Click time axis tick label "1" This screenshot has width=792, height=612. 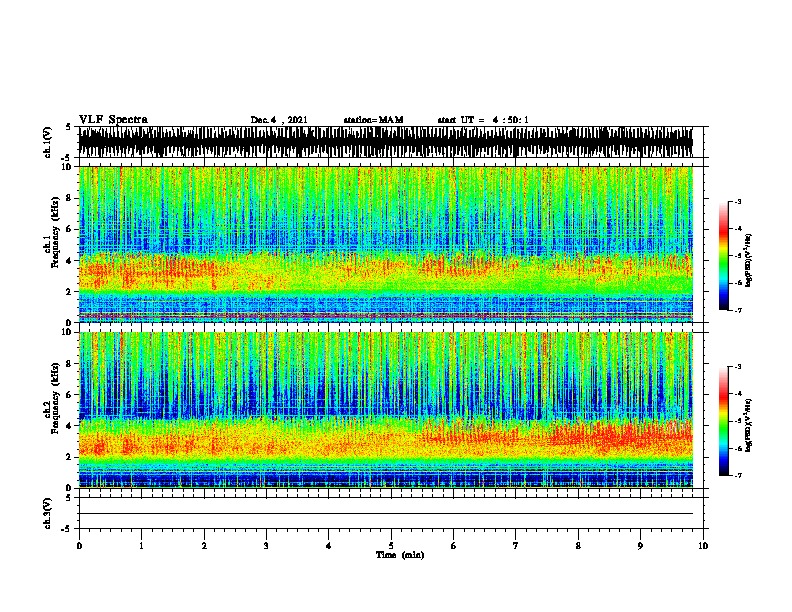tap(141, 546)
